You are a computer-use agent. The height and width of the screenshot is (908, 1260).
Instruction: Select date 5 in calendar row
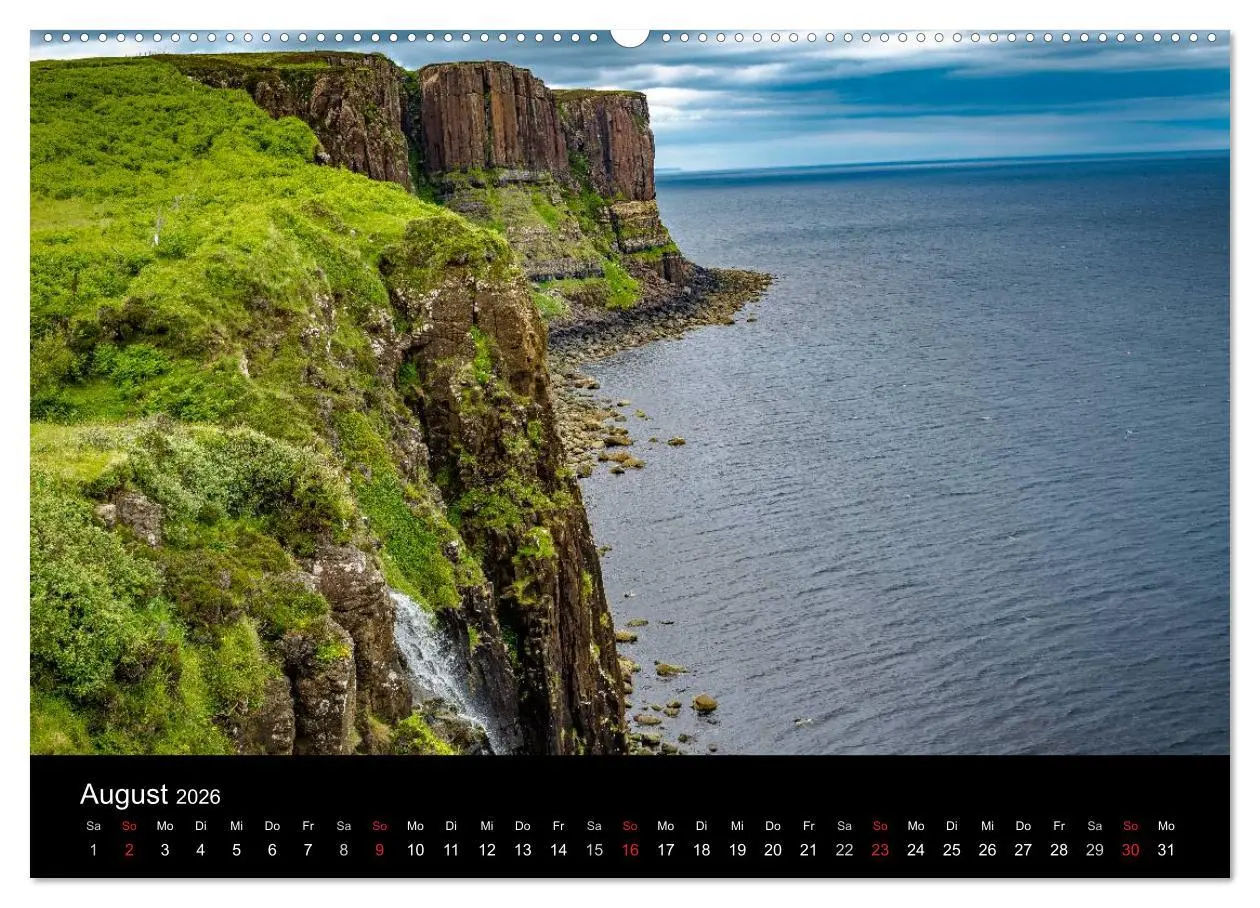tap(236, 850)
